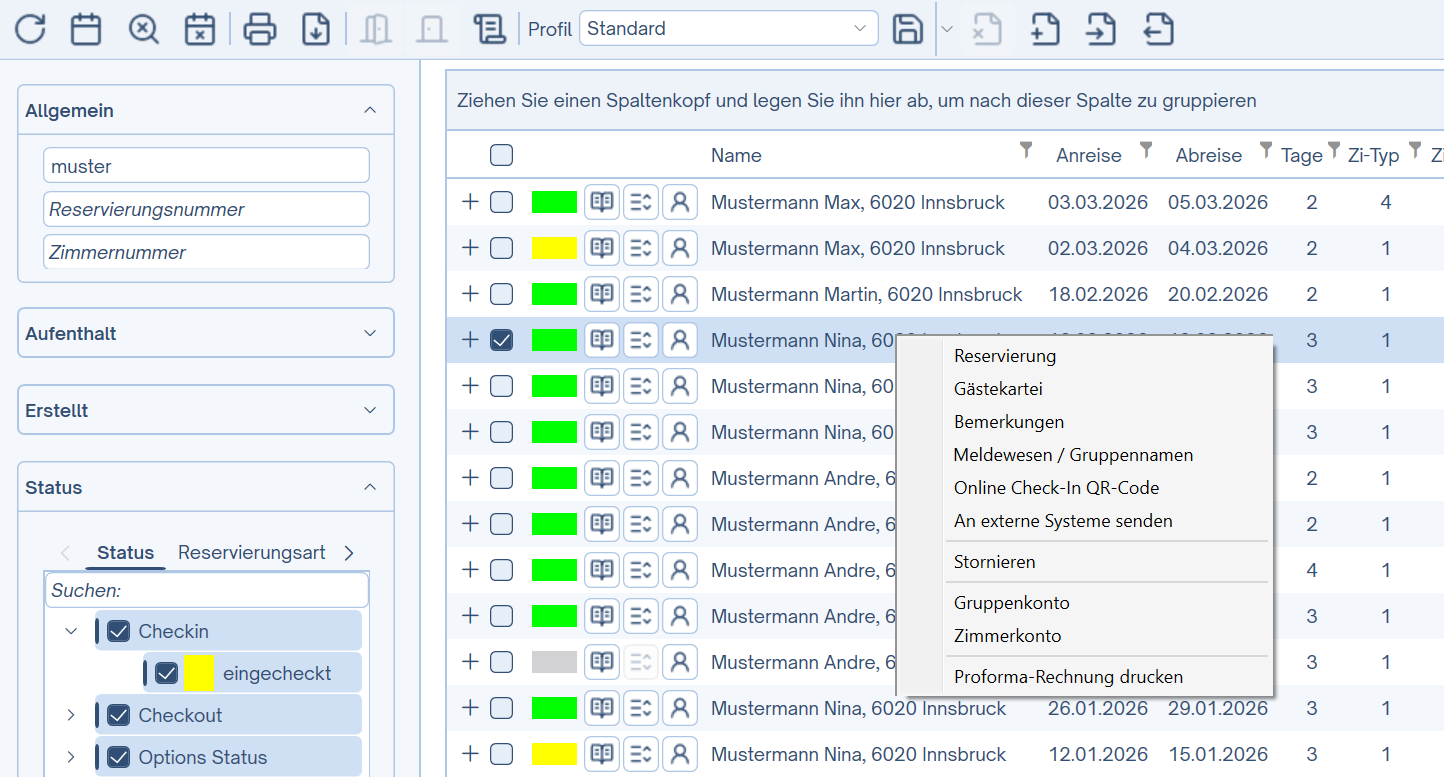Click the magnifier reset search icon
This screenshot has width=1444, height=777.
tap(144, 29)
